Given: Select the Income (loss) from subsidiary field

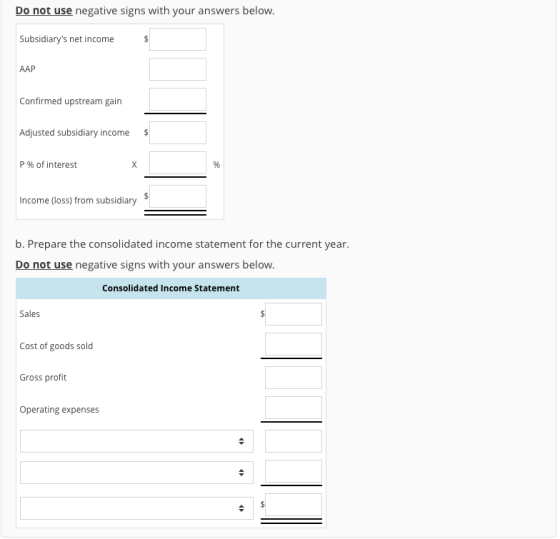Looking at the screenshot, I should (178, 196).
